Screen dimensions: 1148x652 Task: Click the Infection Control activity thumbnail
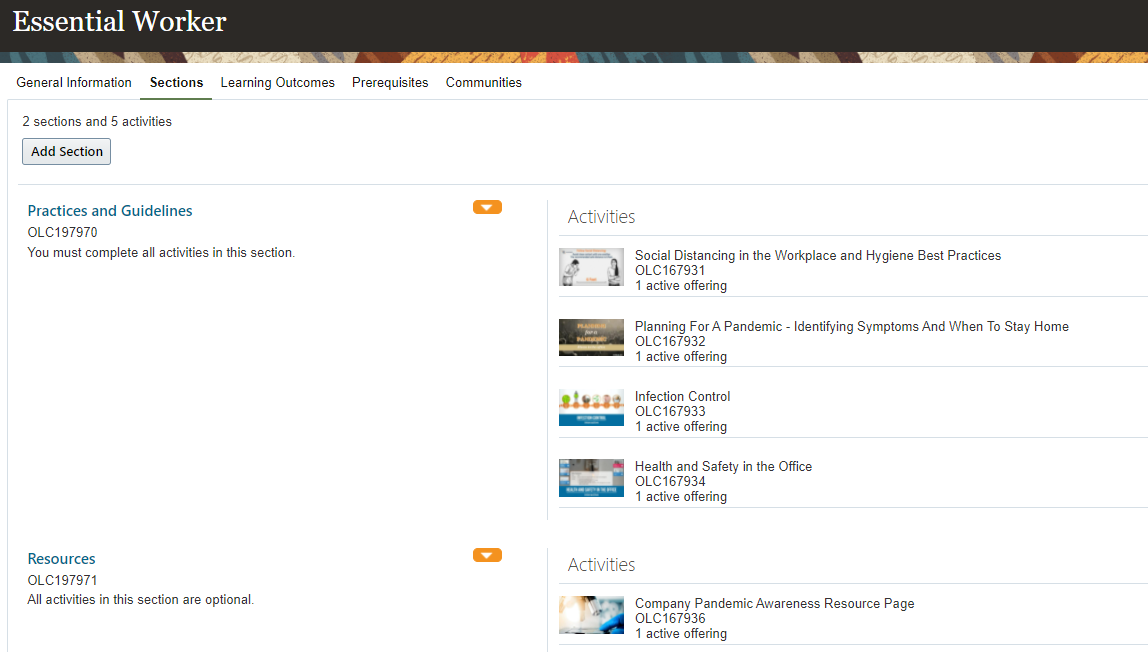click(x=592, y=408)
